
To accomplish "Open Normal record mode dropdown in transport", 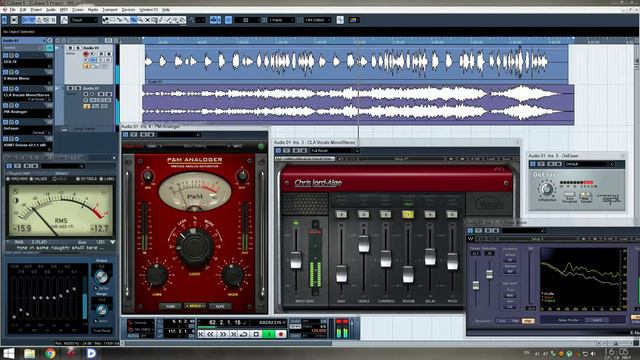I will coord(141,322).
